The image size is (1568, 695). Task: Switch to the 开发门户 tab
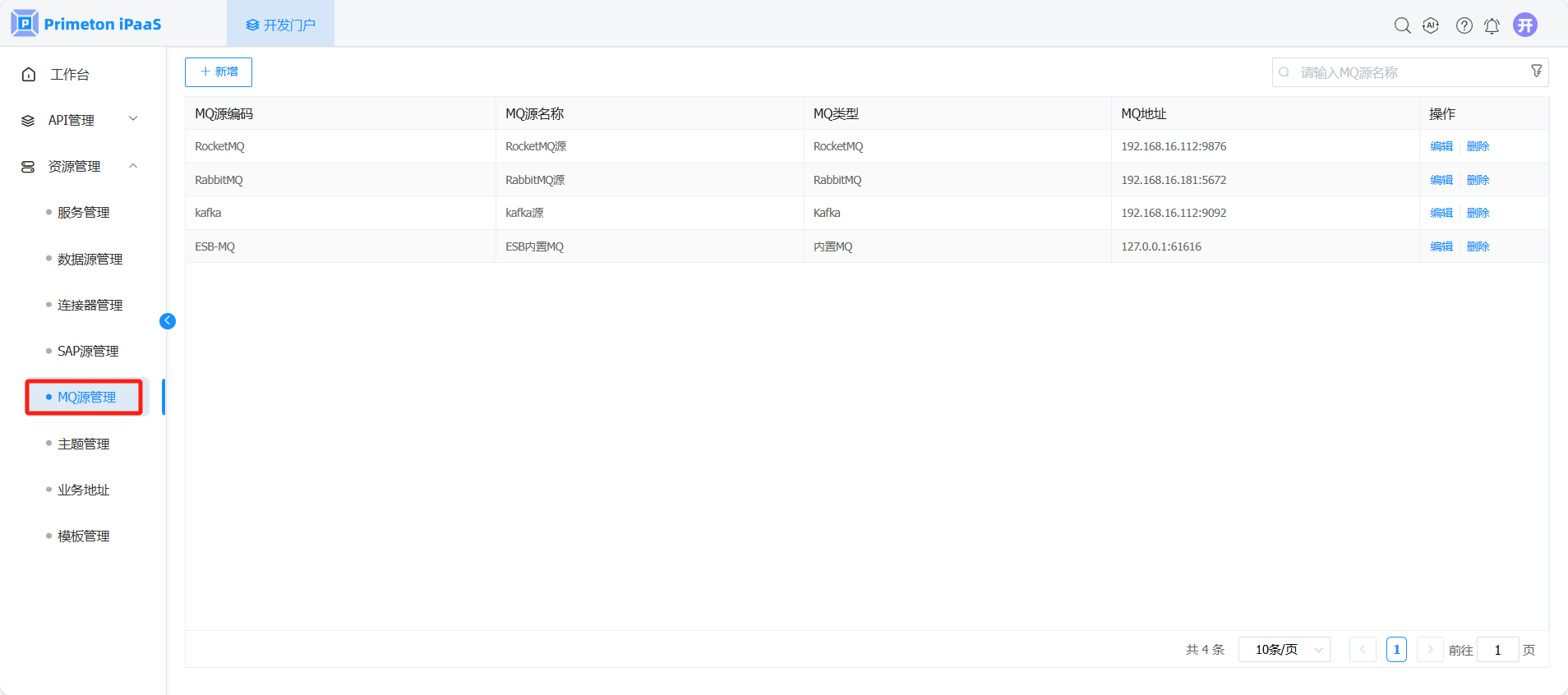281,25
